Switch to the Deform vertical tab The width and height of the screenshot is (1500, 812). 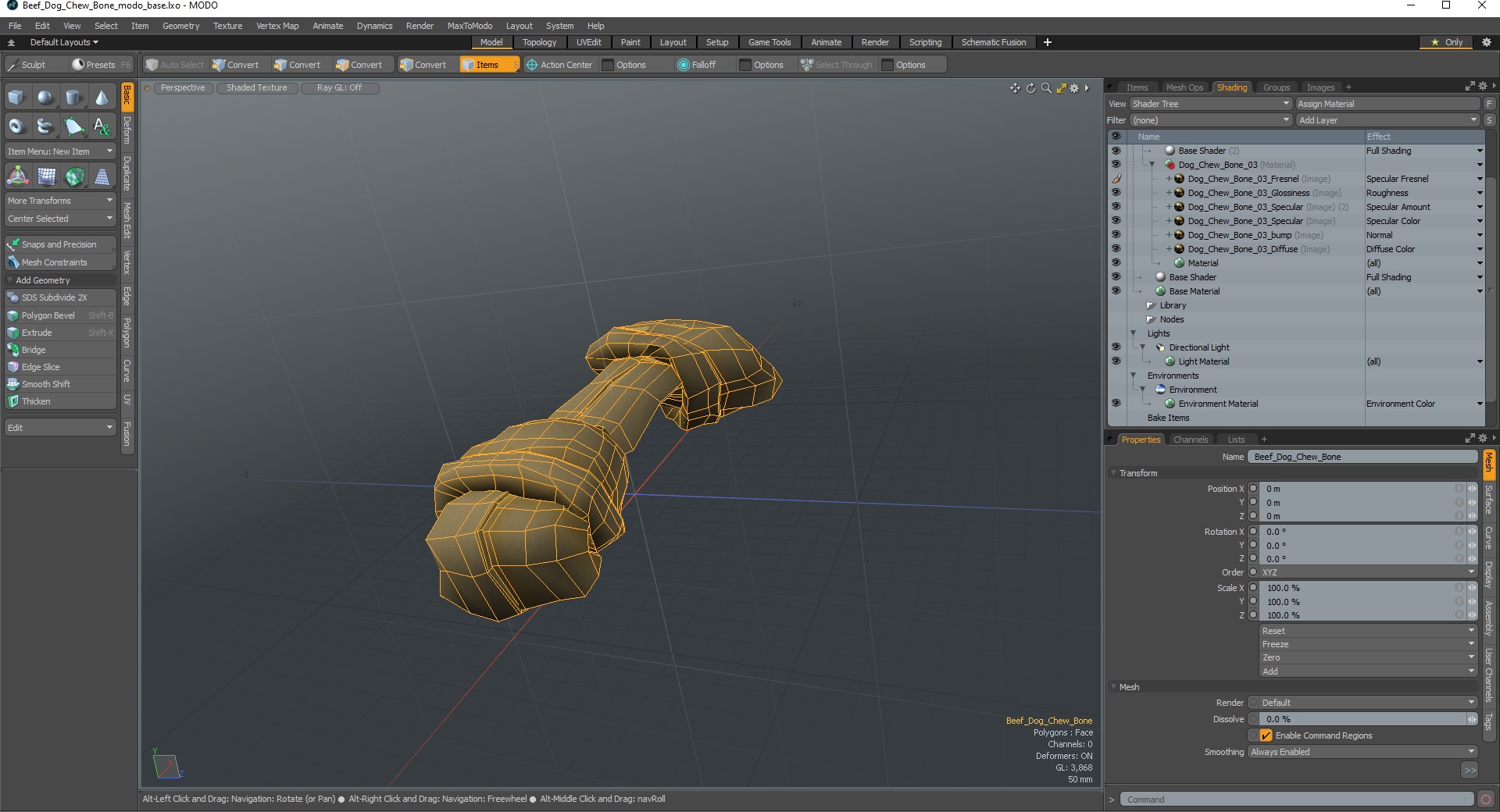coord(127,130)
